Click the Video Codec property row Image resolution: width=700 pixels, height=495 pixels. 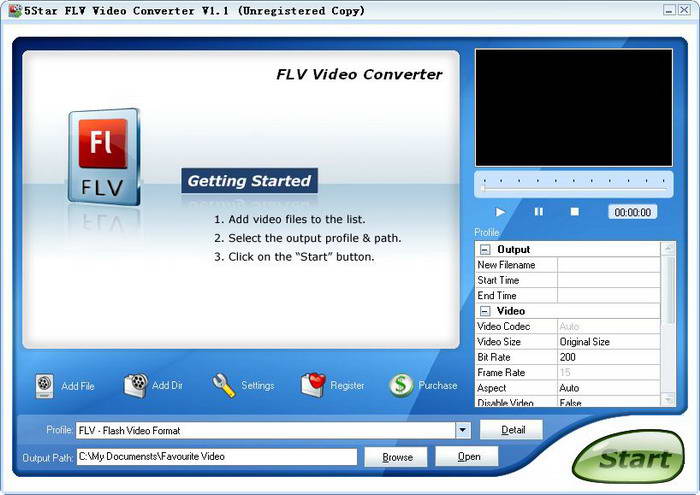tap(568, 326)
